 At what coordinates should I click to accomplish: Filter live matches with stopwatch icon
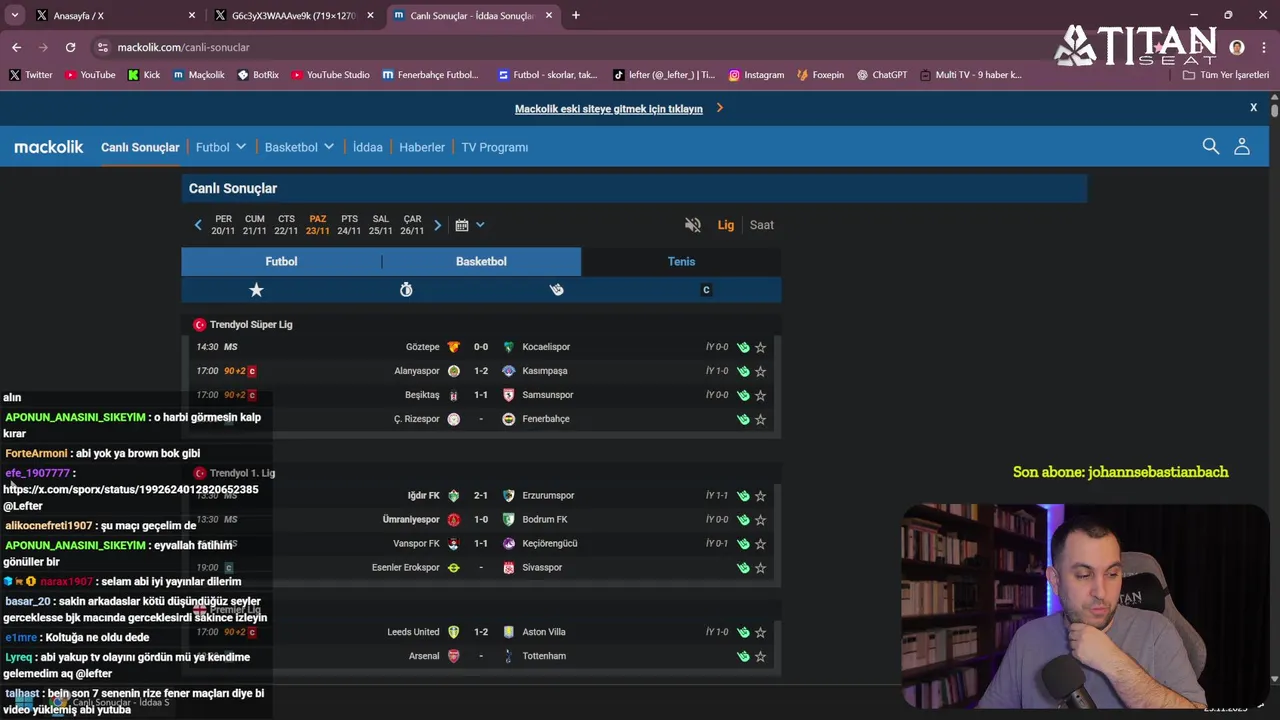tap(406, 290)
